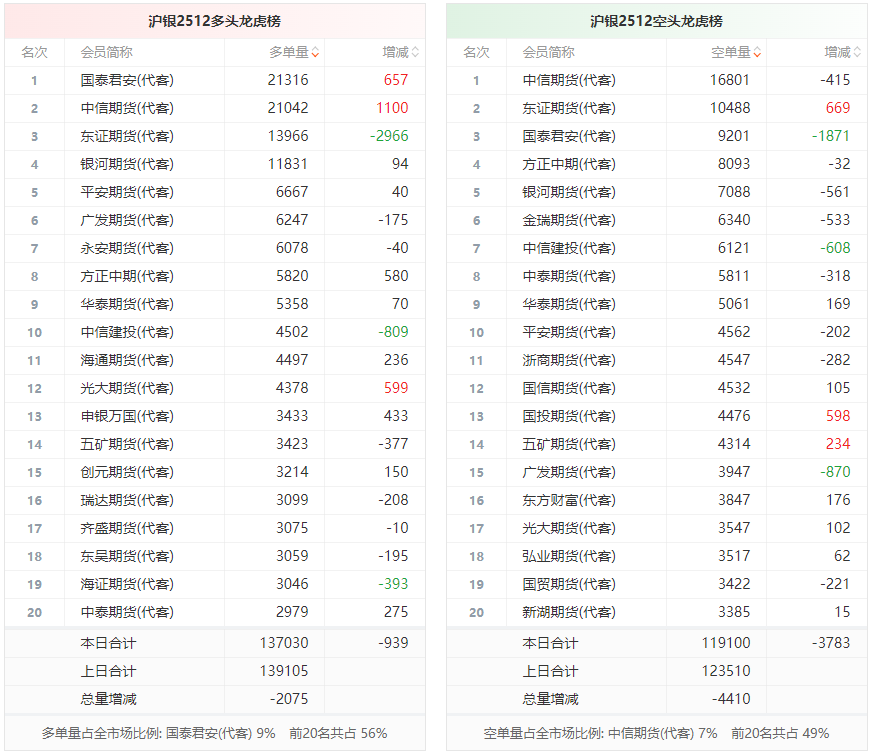Click 空单量占全市场比例 footer text
The height and width of the screenshot is (754, 872).
click(x=656, y=733)
